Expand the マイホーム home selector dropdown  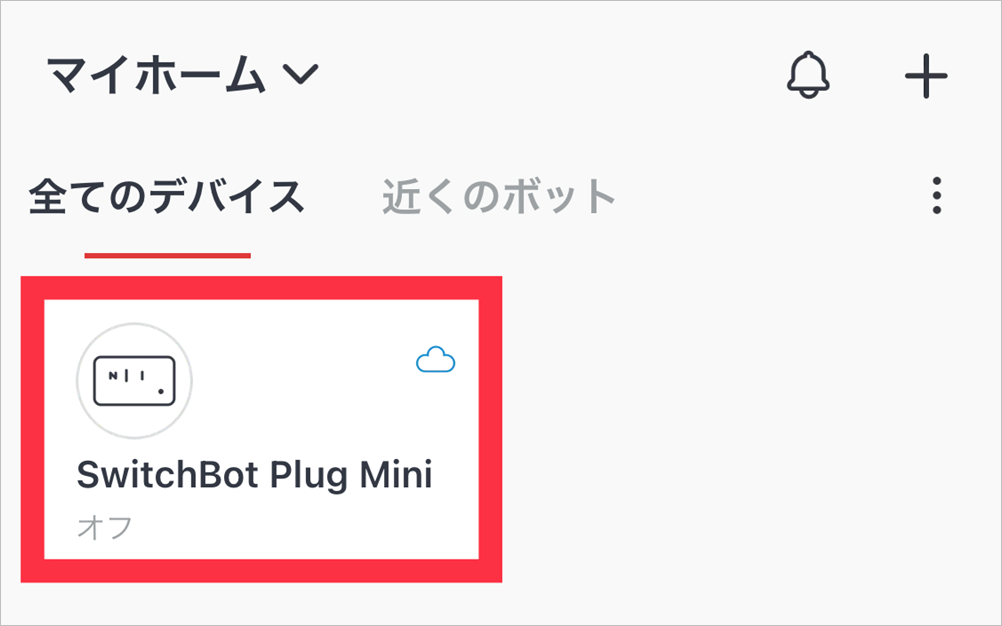(182, 75)
